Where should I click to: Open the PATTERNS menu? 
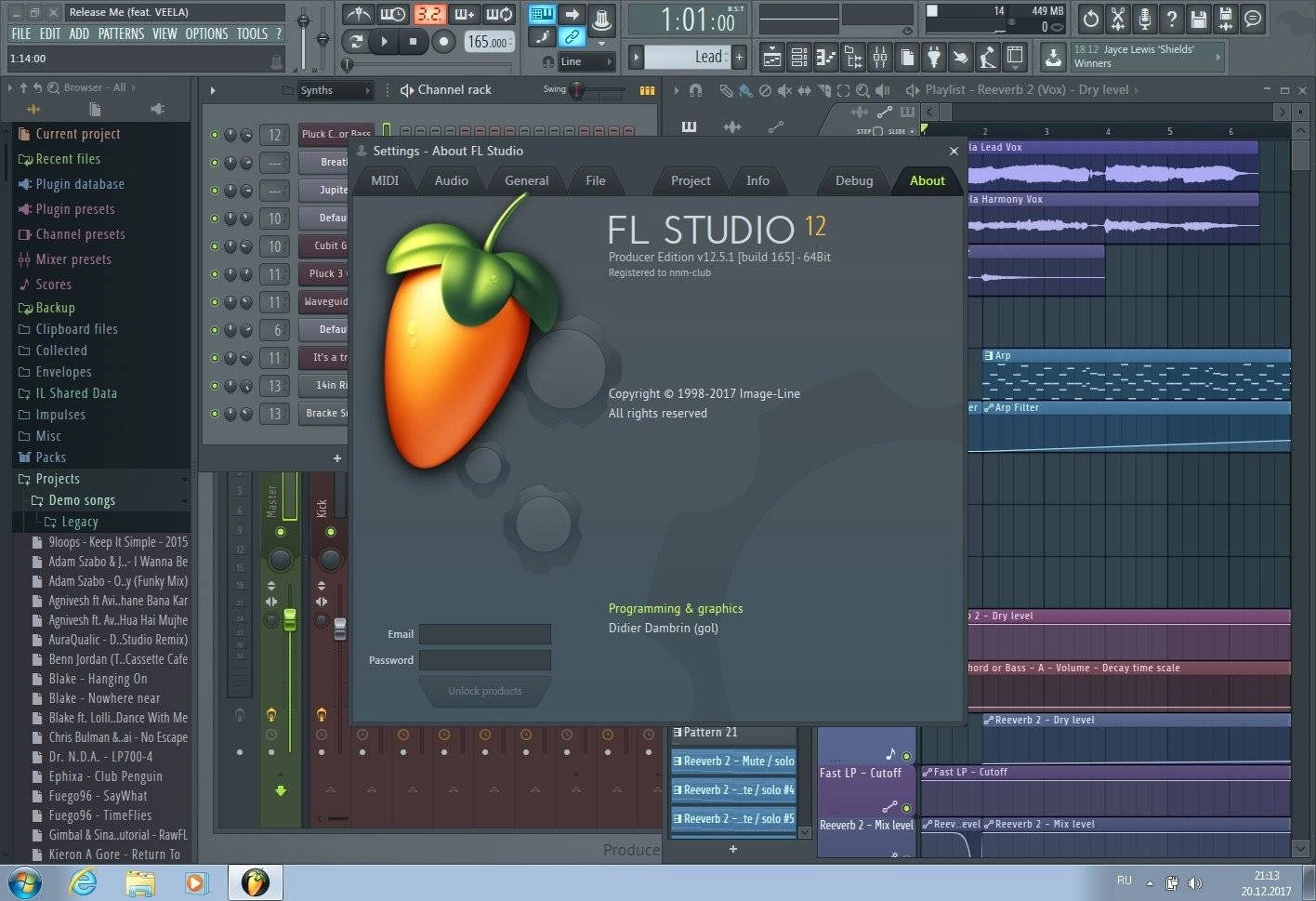point(121,33)
